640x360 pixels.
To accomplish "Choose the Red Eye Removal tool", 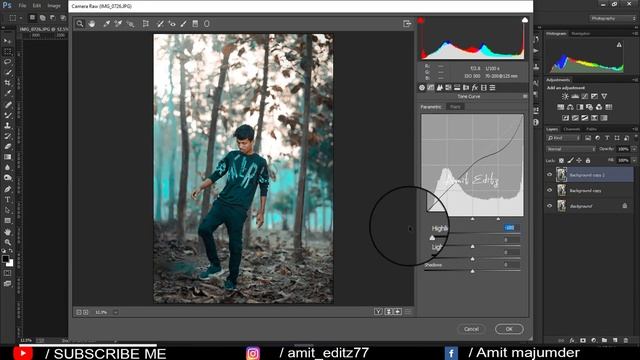I will (x=172, y=24).
